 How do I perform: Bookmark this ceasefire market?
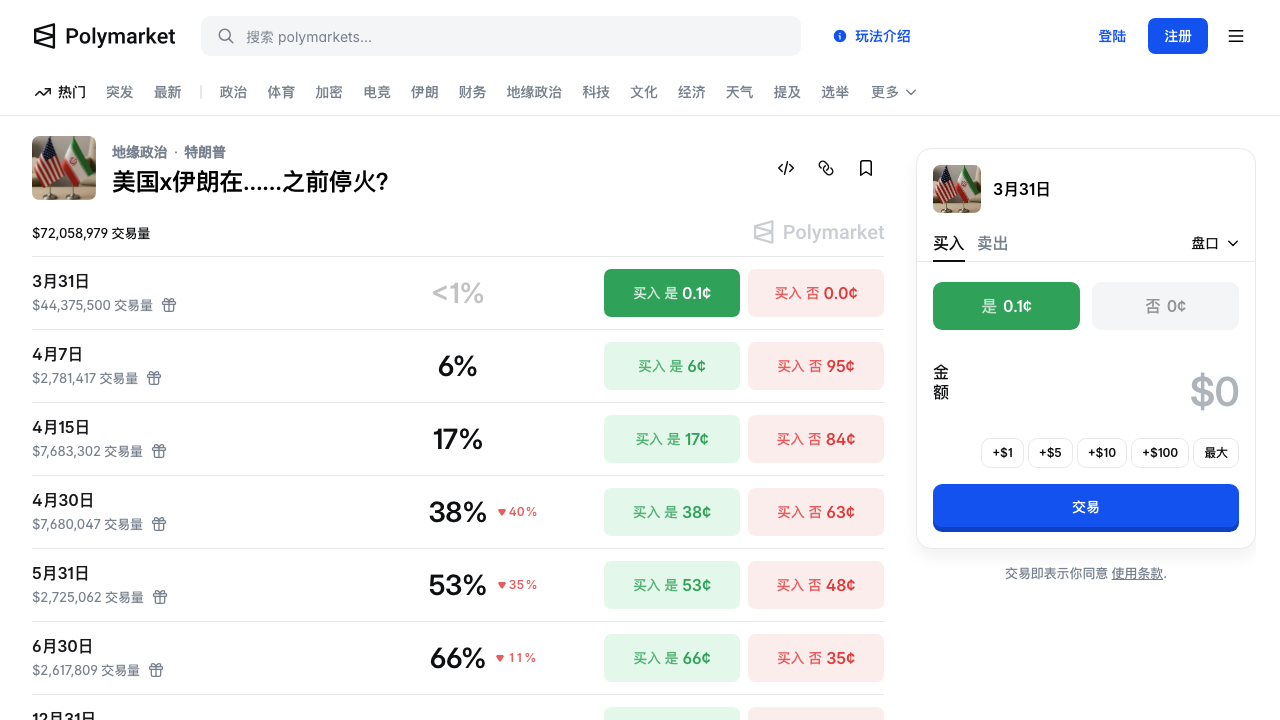[x=866, y=168]
